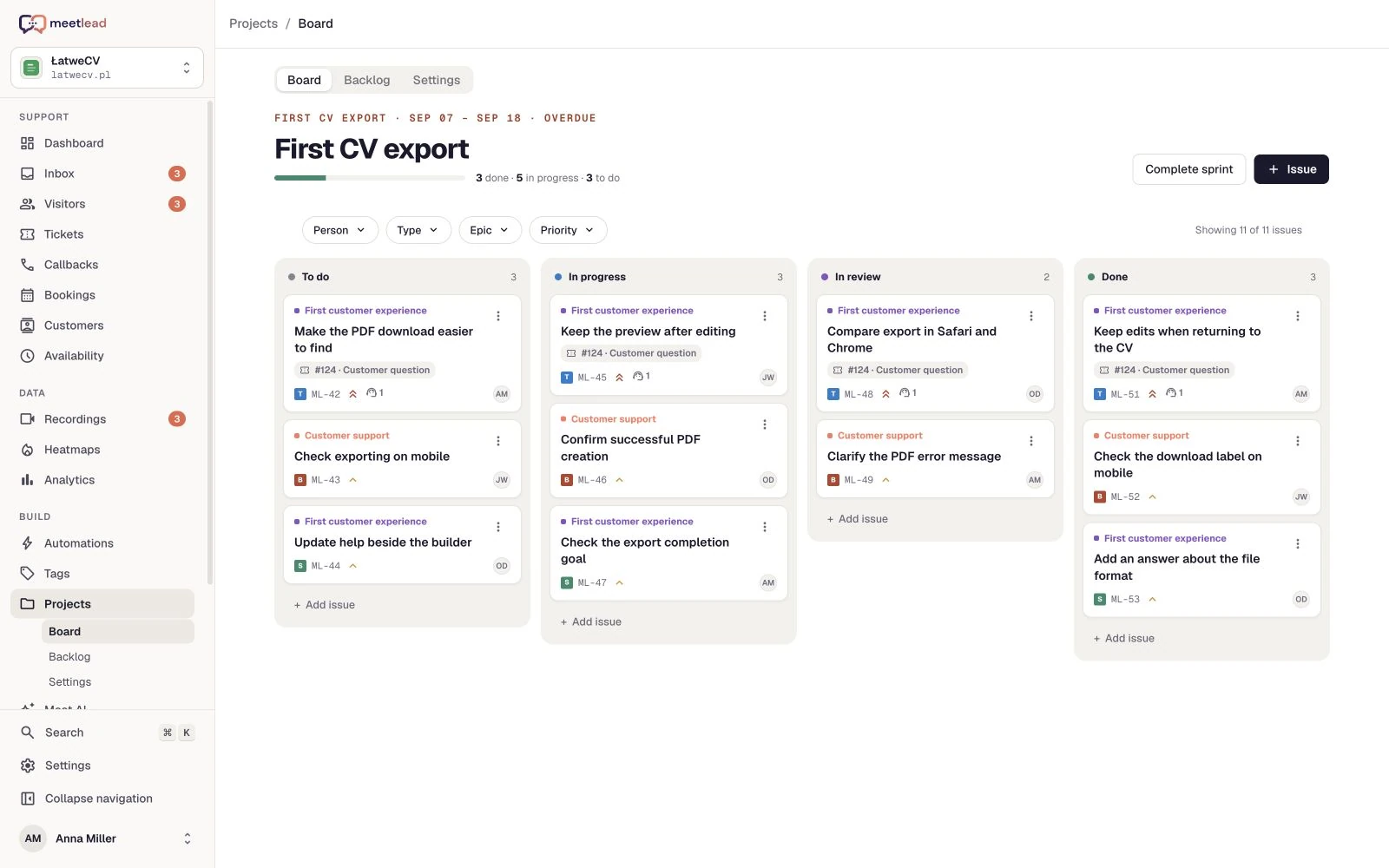Image resolution: width=1389 pixels, height=868 pixels.
Task: Click the sprint progress bar
Action: point(370,178)
